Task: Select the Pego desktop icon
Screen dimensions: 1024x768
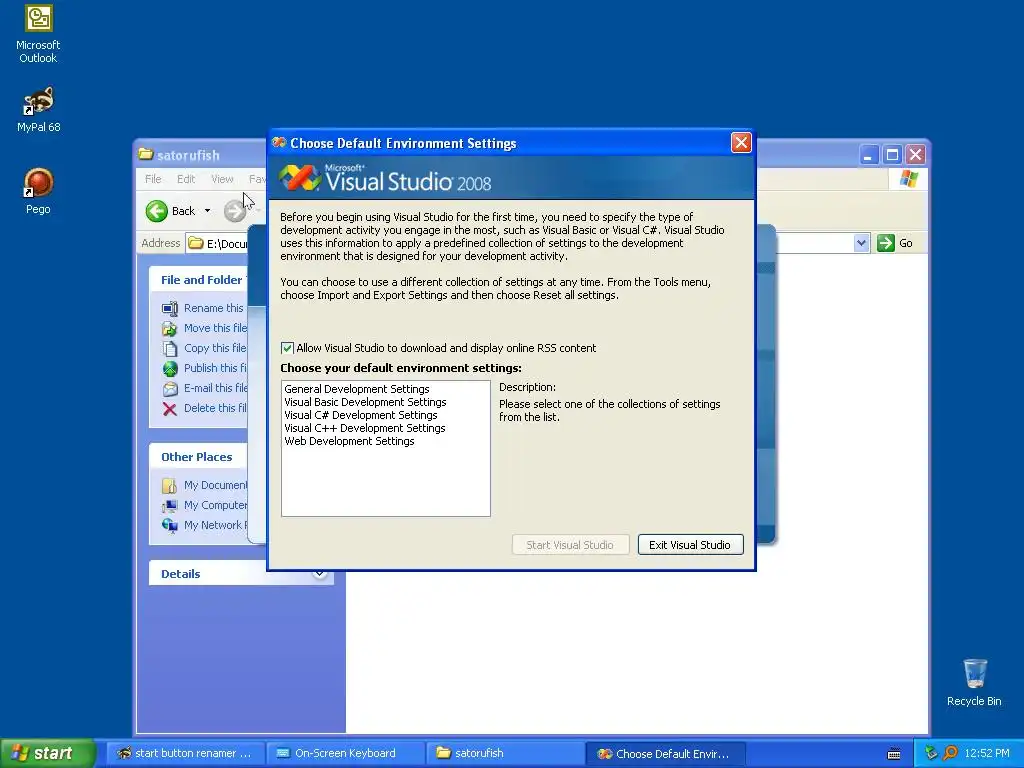Action: [38, 191]
